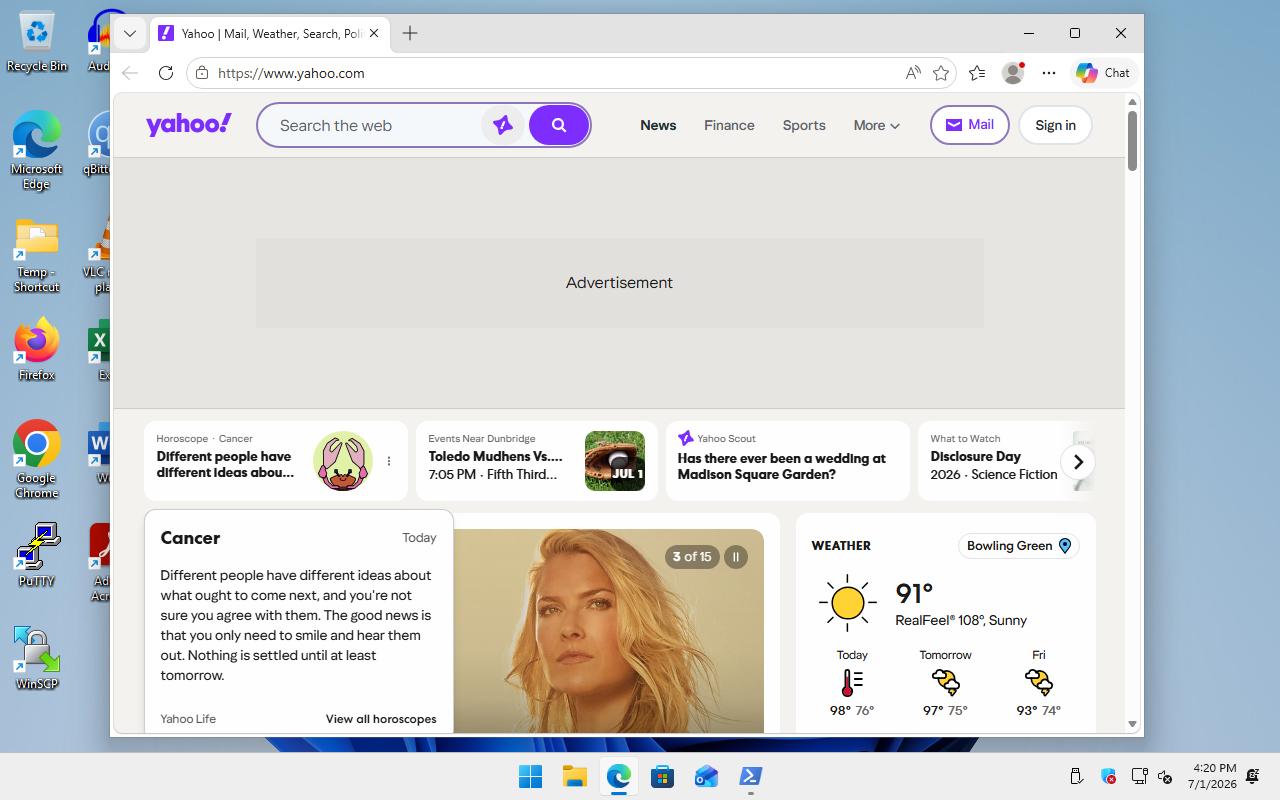Viewport: 1280px width, 800px height.
Task: Open the horoscope card options menu
Action: (x=389, y=461)
